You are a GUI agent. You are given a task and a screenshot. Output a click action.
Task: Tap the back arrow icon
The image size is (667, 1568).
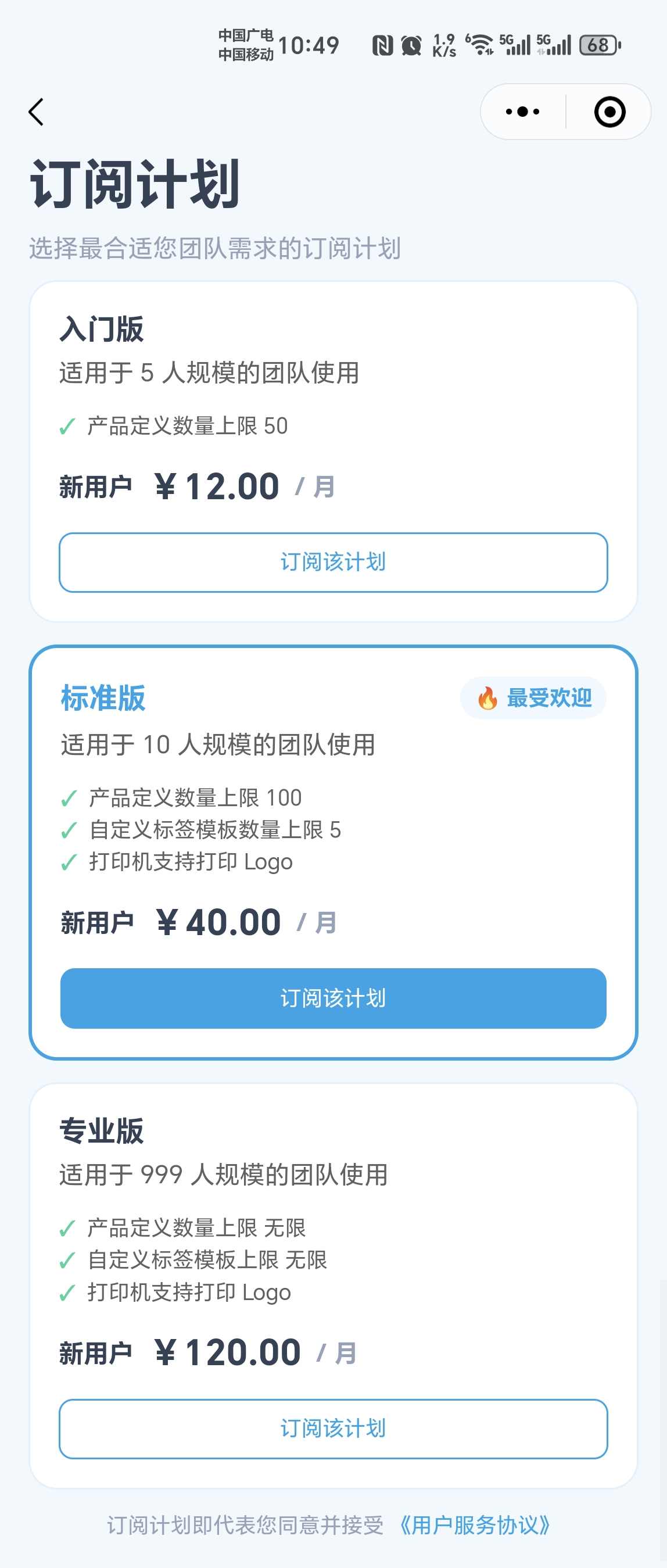[x=37, y=112]
